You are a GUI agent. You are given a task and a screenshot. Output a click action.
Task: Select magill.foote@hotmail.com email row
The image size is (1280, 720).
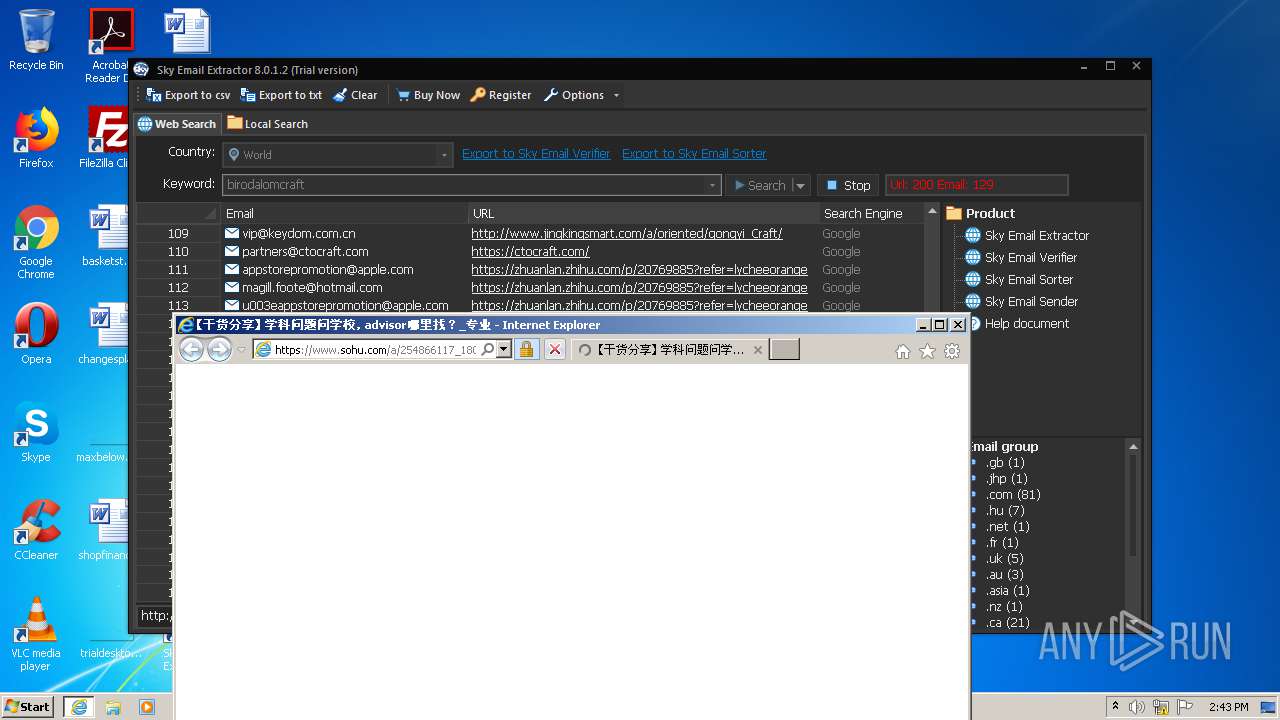[x=312, y=287]
